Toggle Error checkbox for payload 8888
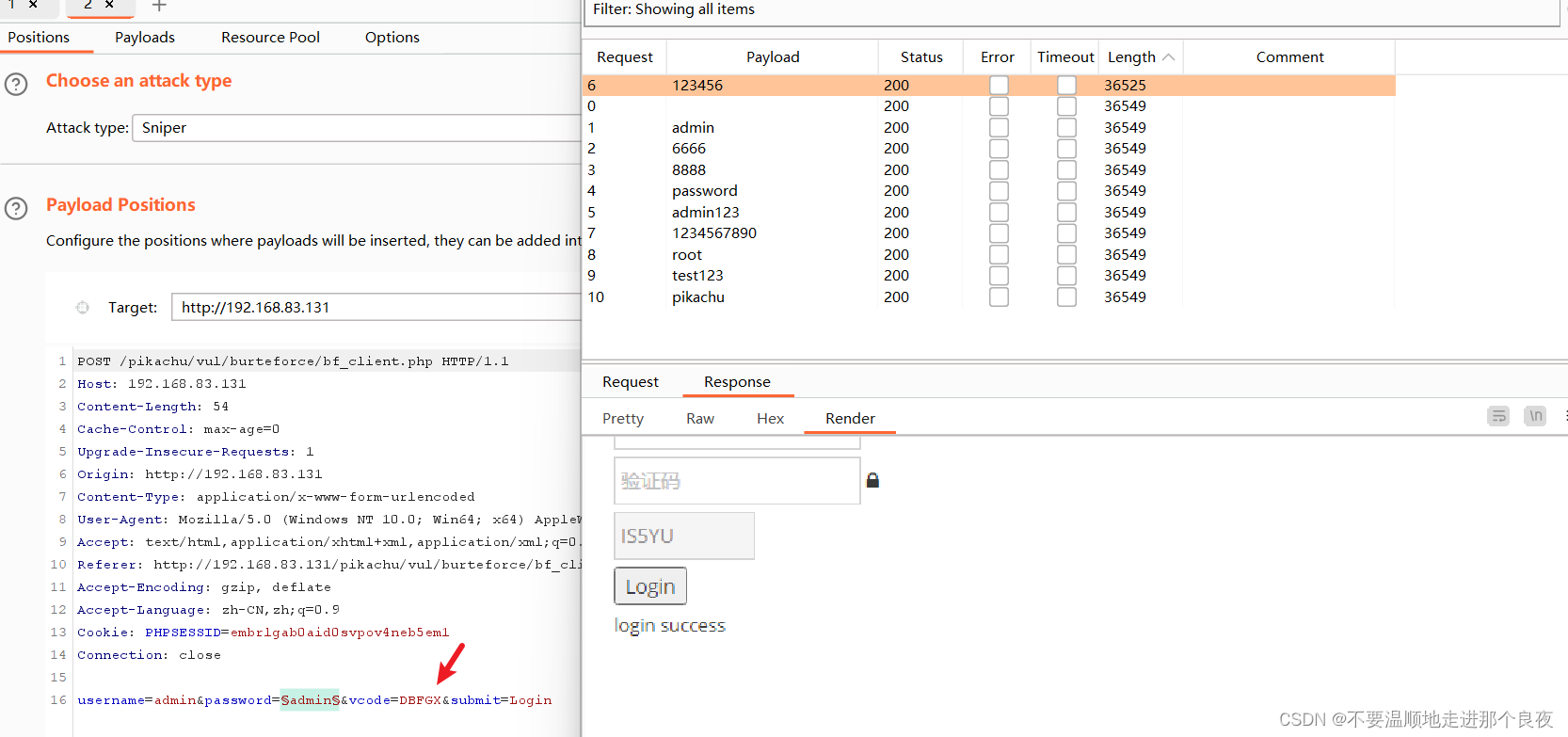The height and width of the screenshot is (737, 1568). pyautogui.click(x=999, y=169)
